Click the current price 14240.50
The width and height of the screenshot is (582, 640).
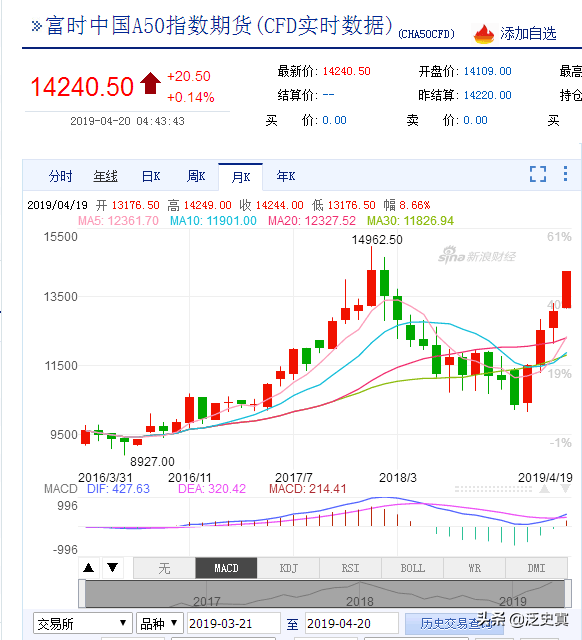pyautogui.click(x=82, y=87)
